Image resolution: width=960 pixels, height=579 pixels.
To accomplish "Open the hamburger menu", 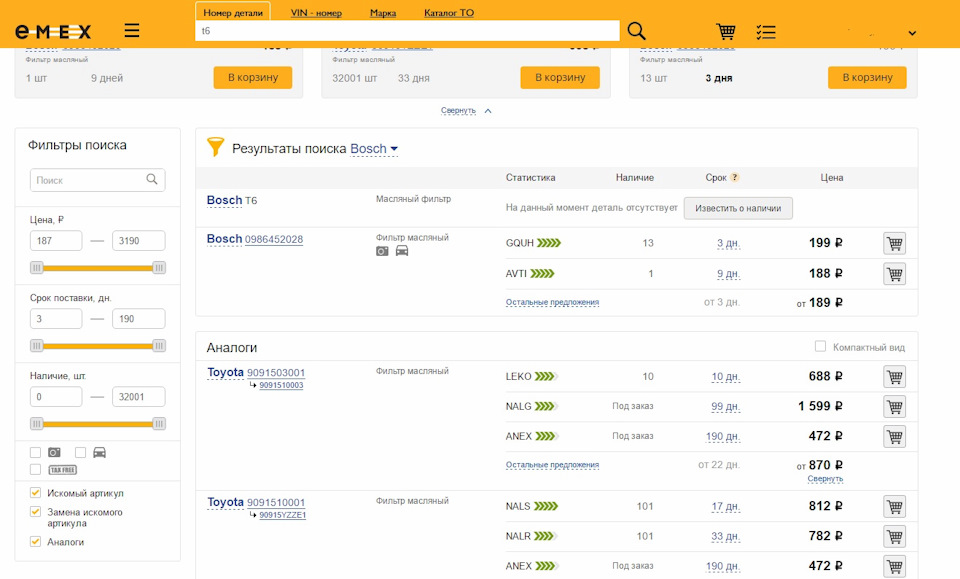I will coord(132,31).
